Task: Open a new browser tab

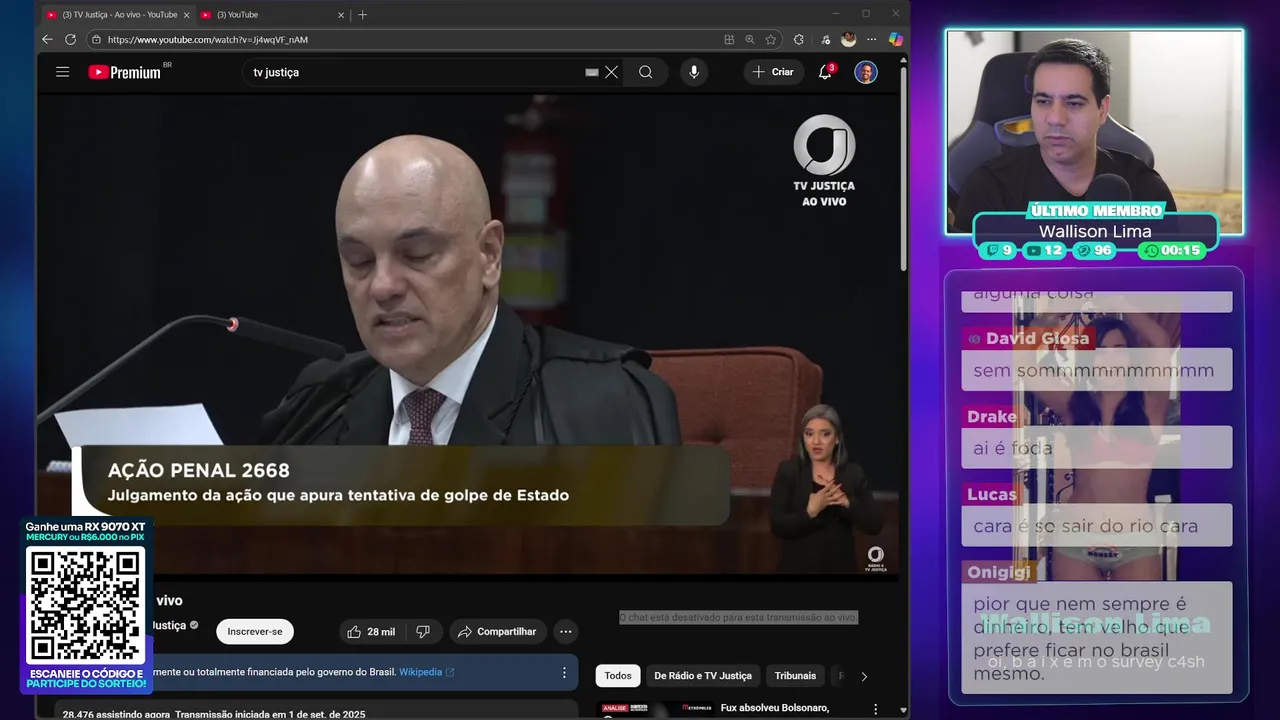Action: point(362,15)
